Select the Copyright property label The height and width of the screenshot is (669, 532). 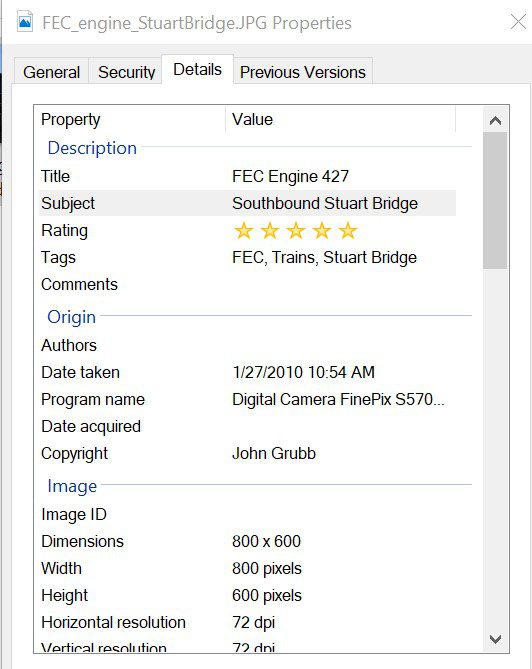(x=74, y=454)
